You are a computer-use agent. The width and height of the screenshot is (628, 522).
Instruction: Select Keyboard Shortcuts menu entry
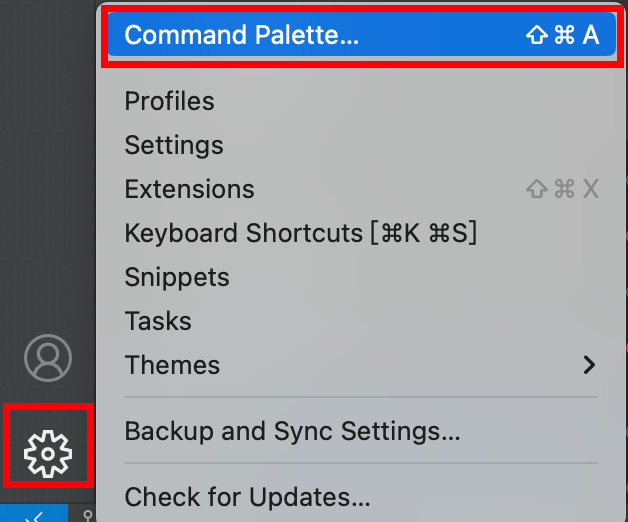tap(301, 233)
